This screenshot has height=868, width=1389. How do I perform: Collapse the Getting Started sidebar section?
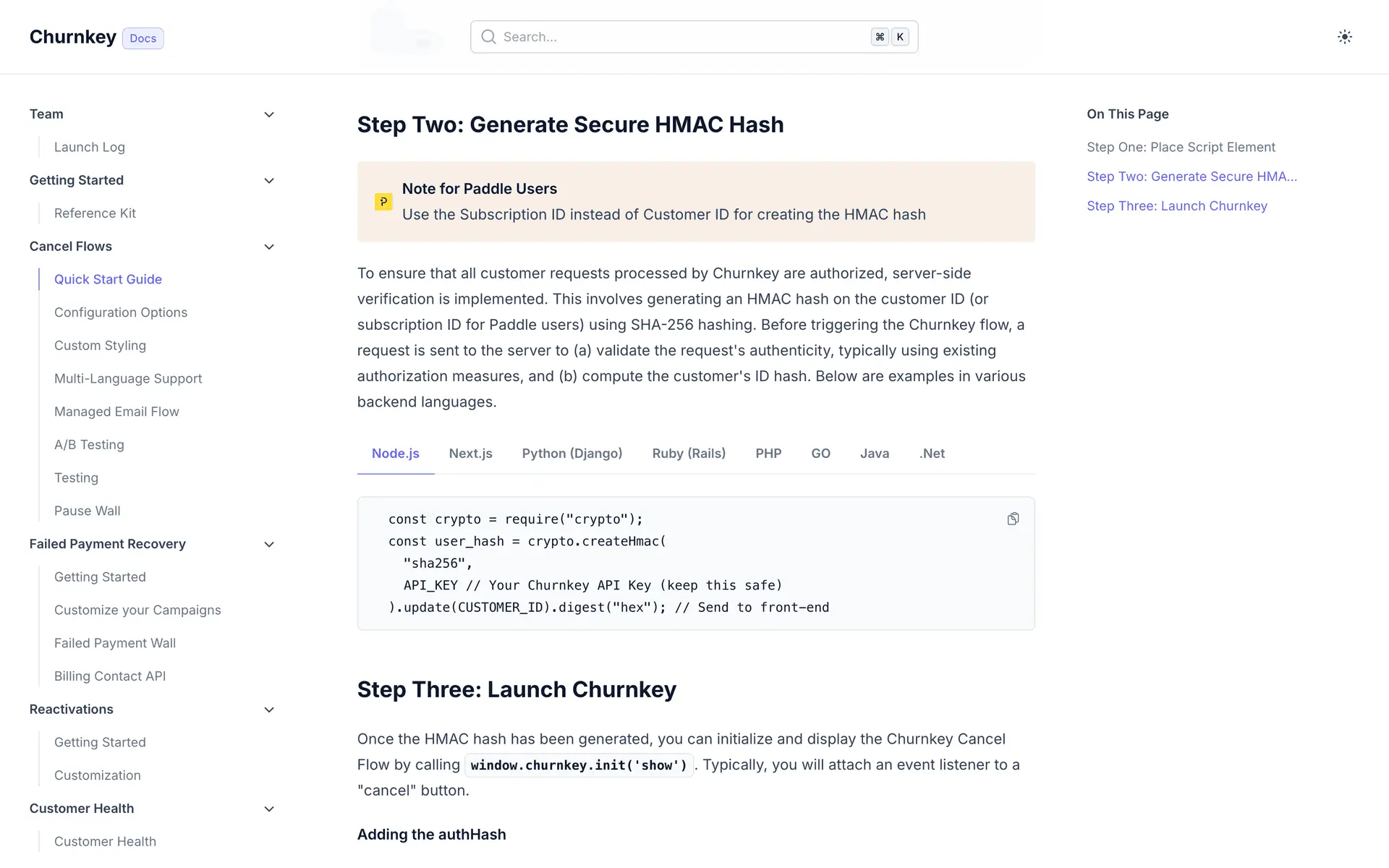[x=269, y=181]
